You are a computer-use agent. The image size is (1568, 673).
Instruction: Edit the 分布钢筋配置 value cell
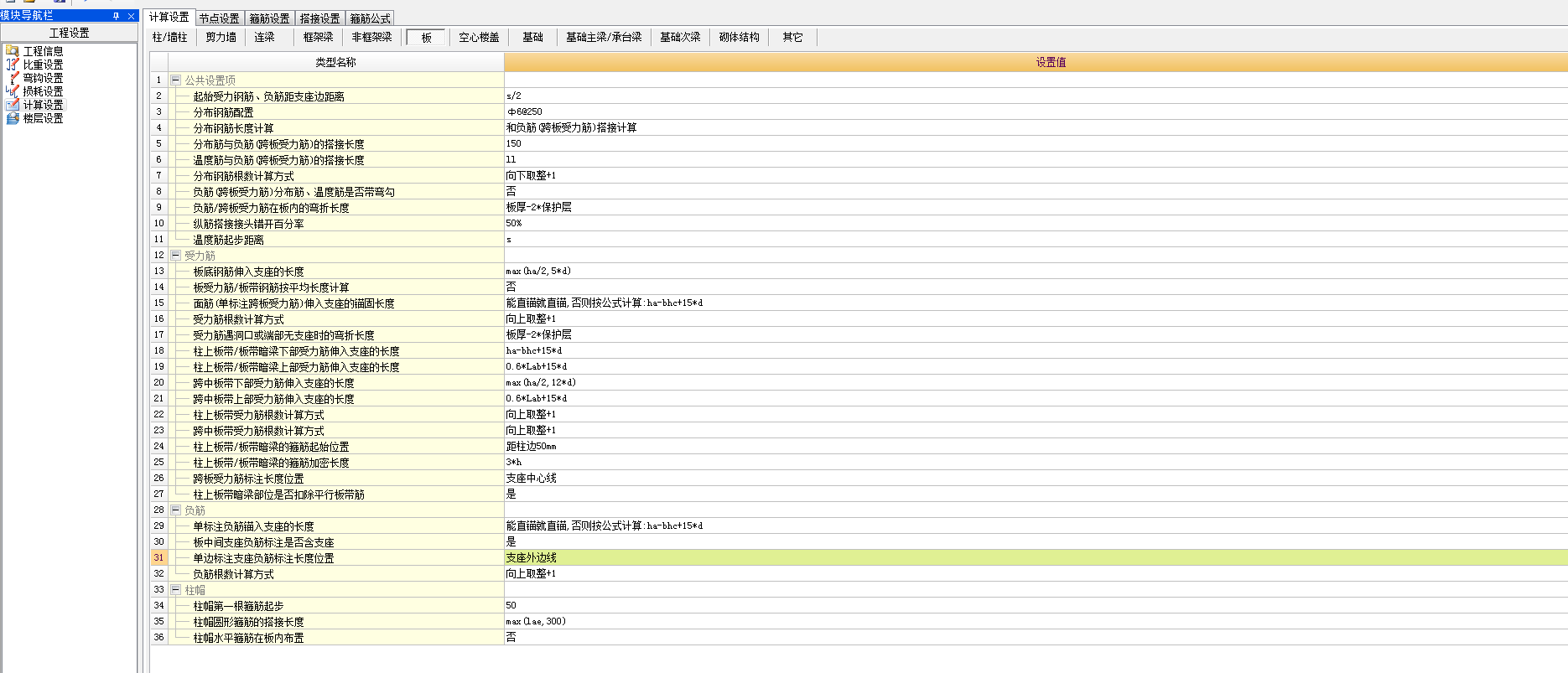coord(1036,112)
